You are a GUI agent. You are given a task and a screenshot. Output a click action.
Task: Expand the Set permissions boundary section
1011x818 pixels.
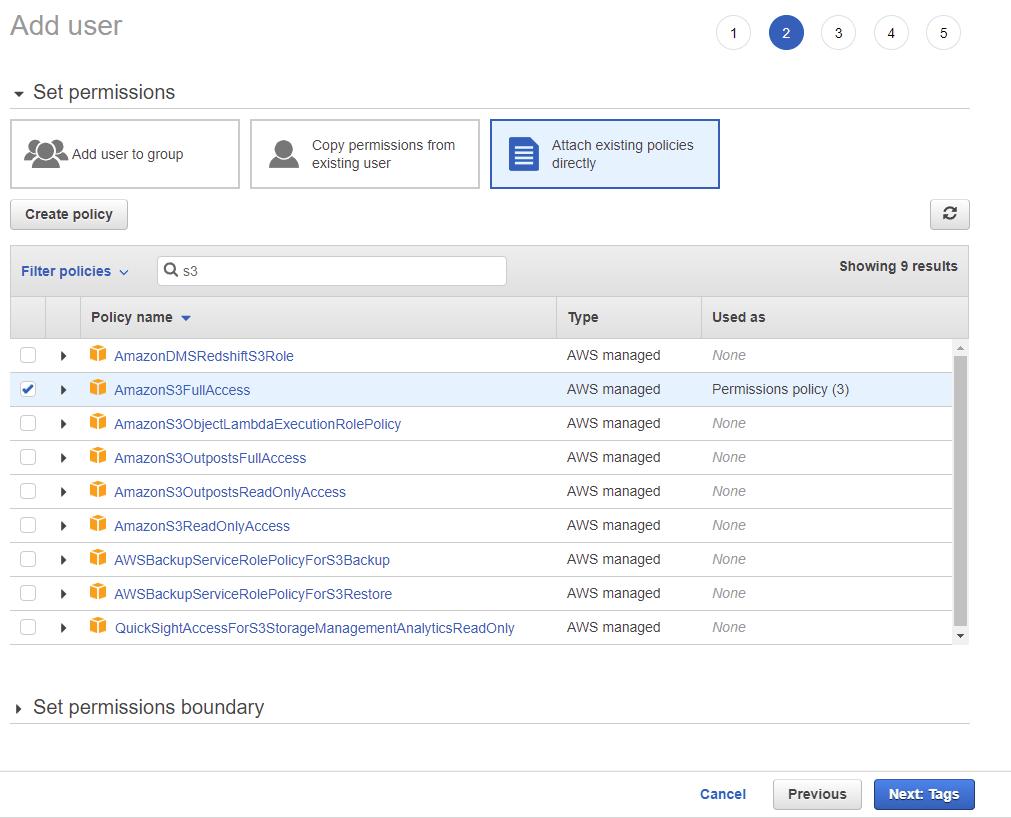click(18, 709)
